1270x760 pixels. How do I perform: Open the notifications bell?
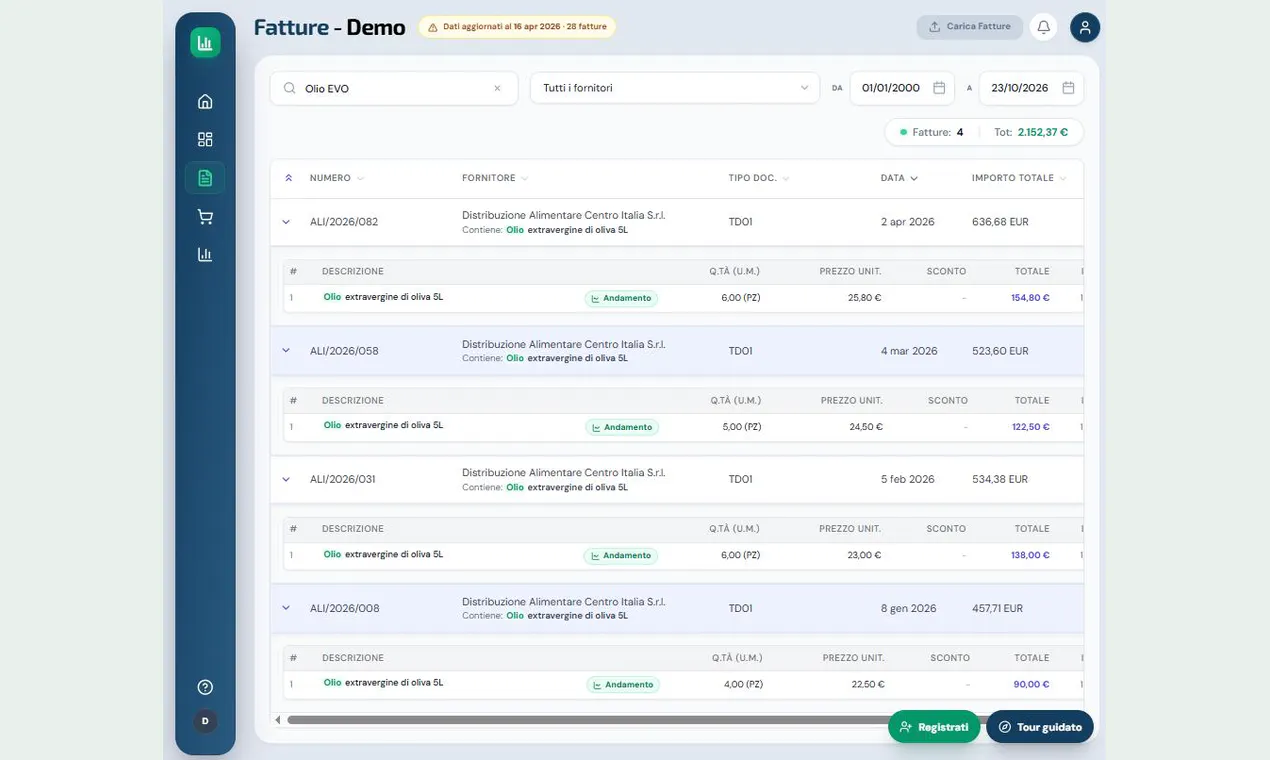coord(1044,27)
